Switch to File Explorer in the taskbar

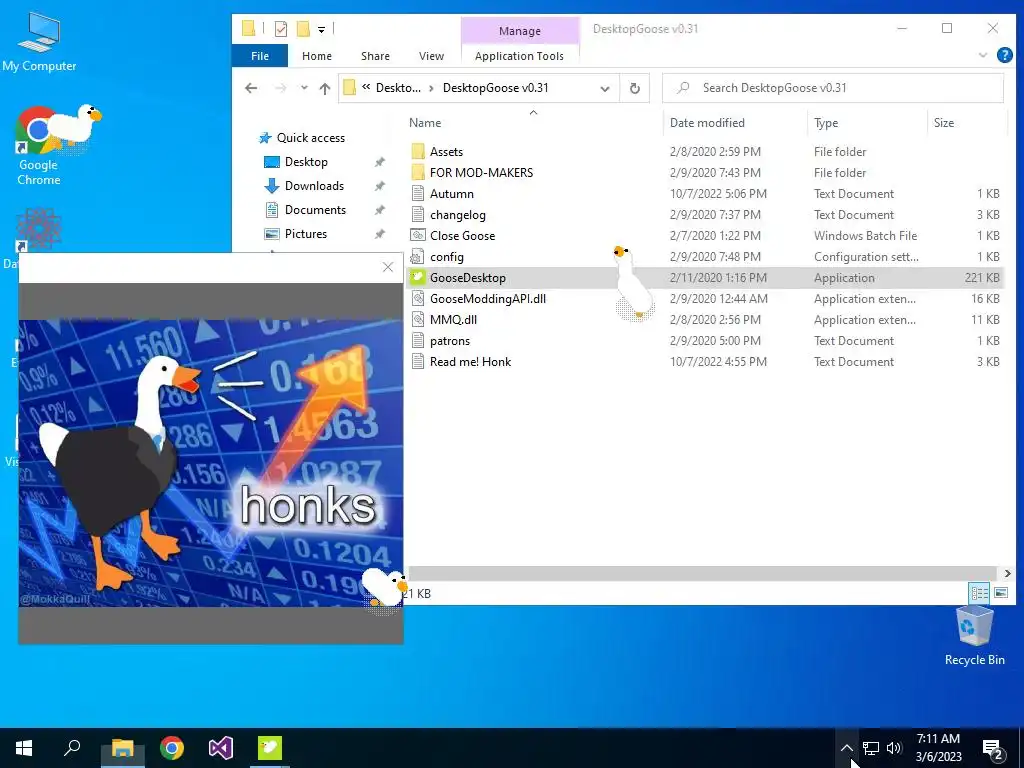tap(122, 748)
